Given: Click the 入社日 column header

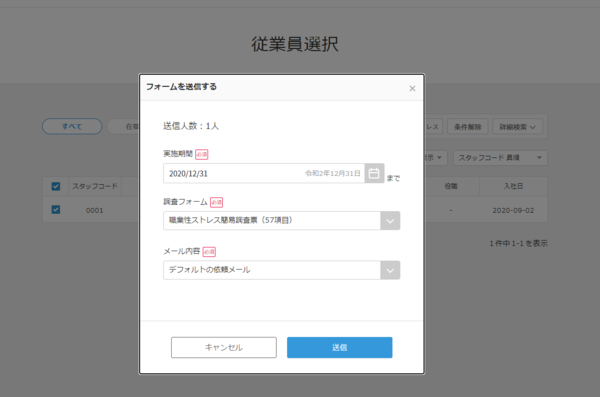Looking at the screenshot, I should pos(513,186).
